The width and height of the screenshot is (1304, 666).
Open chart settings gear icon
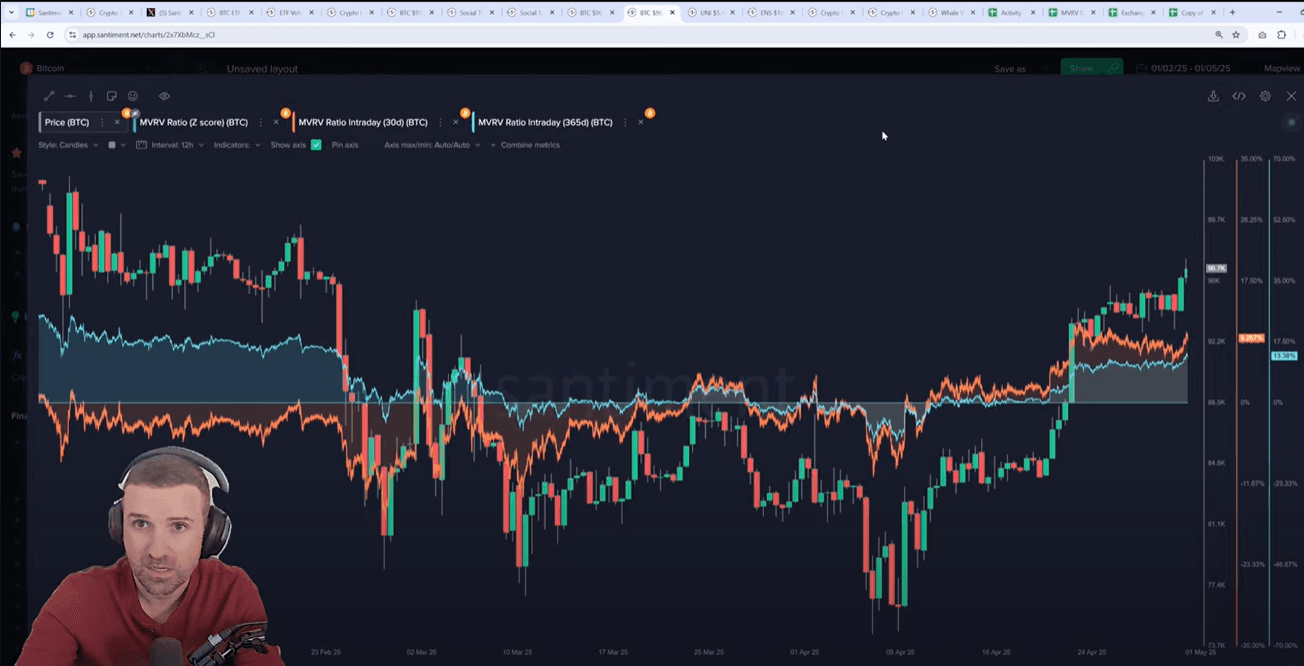[x=1265, y=96]
